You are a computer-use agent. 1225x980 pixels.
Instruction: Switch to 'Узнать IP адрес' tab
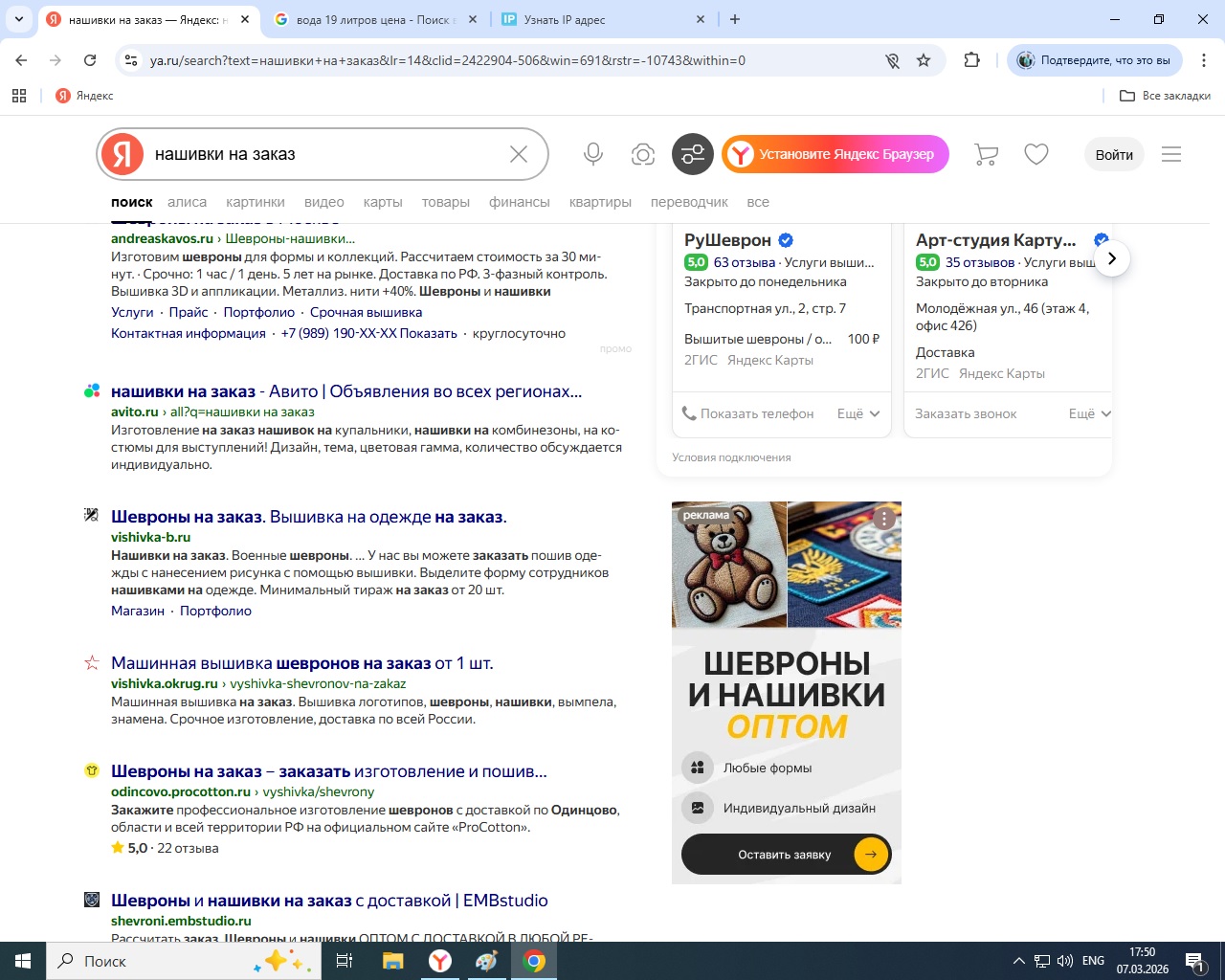coord(603,19)
